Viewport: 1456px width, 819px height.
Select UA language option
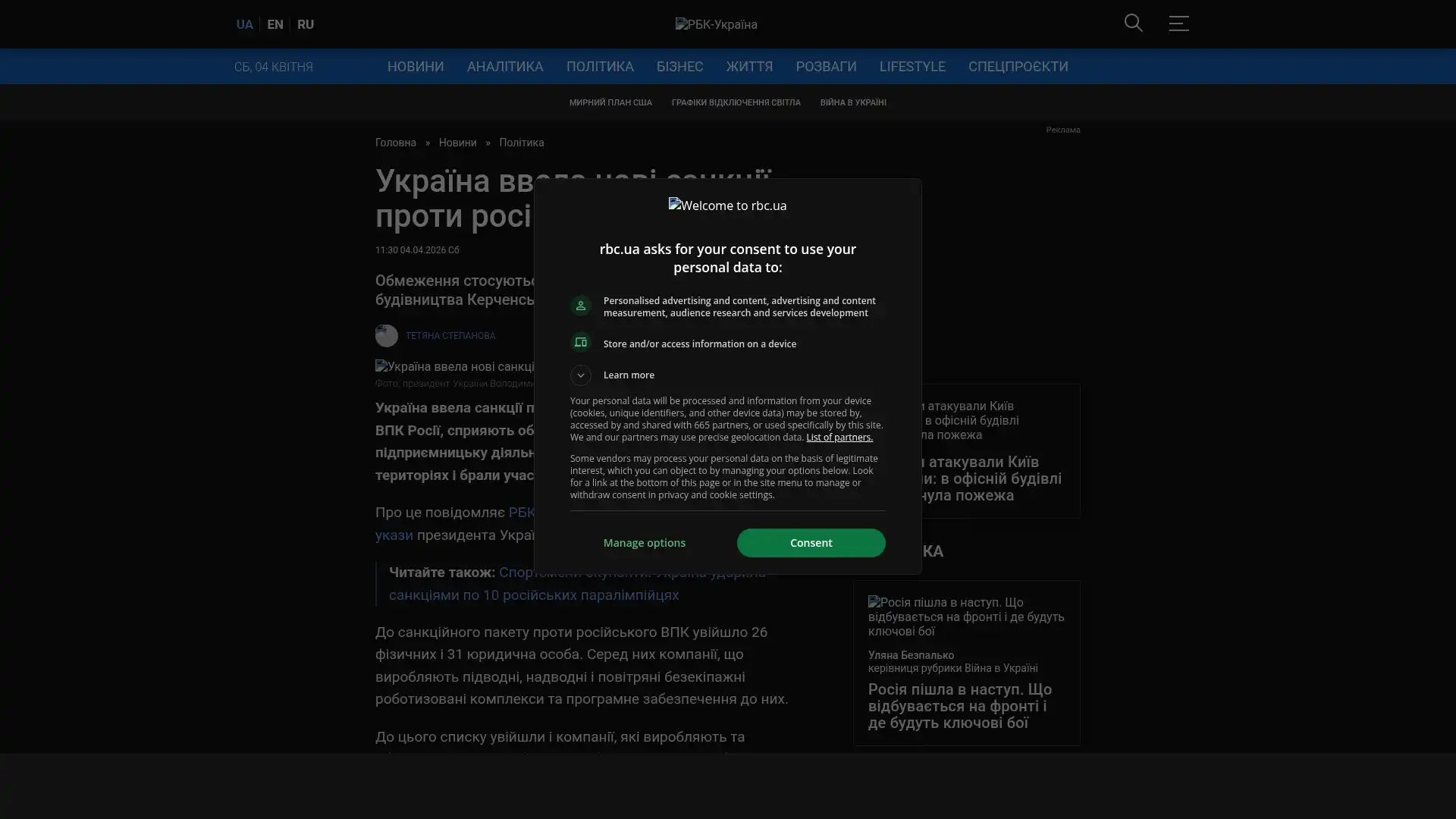[x=244, y=24]
